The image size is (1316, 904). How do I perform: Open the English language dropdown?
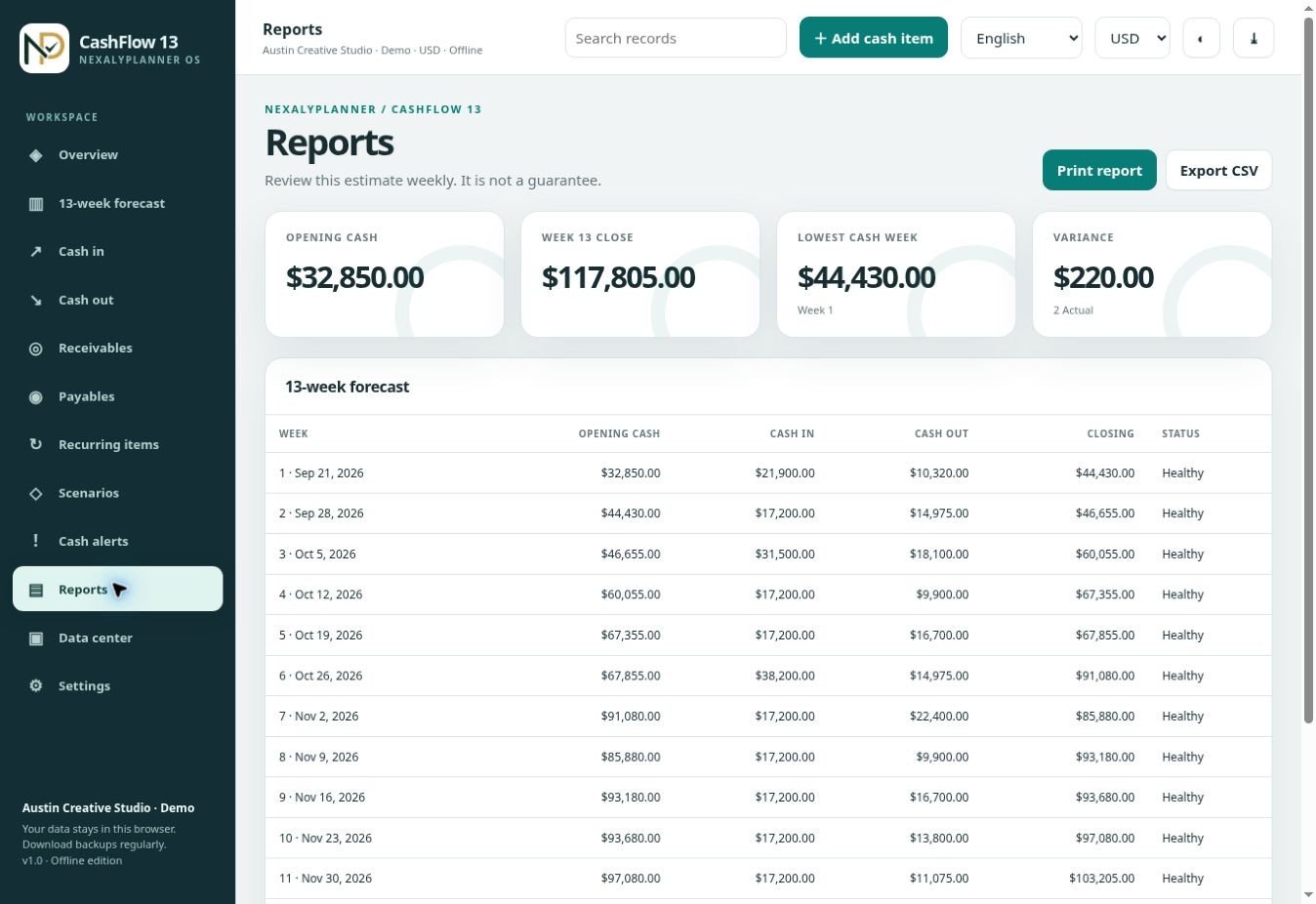[x=1021, y=38]
